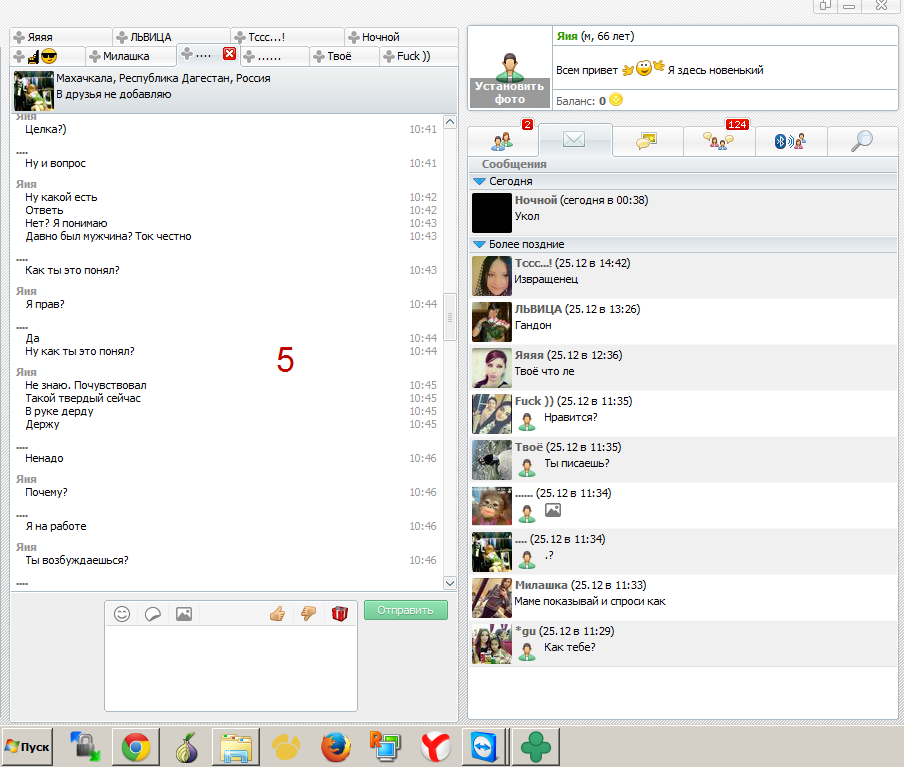Open the ЛЬВИЦА message from 13:26

684,322
